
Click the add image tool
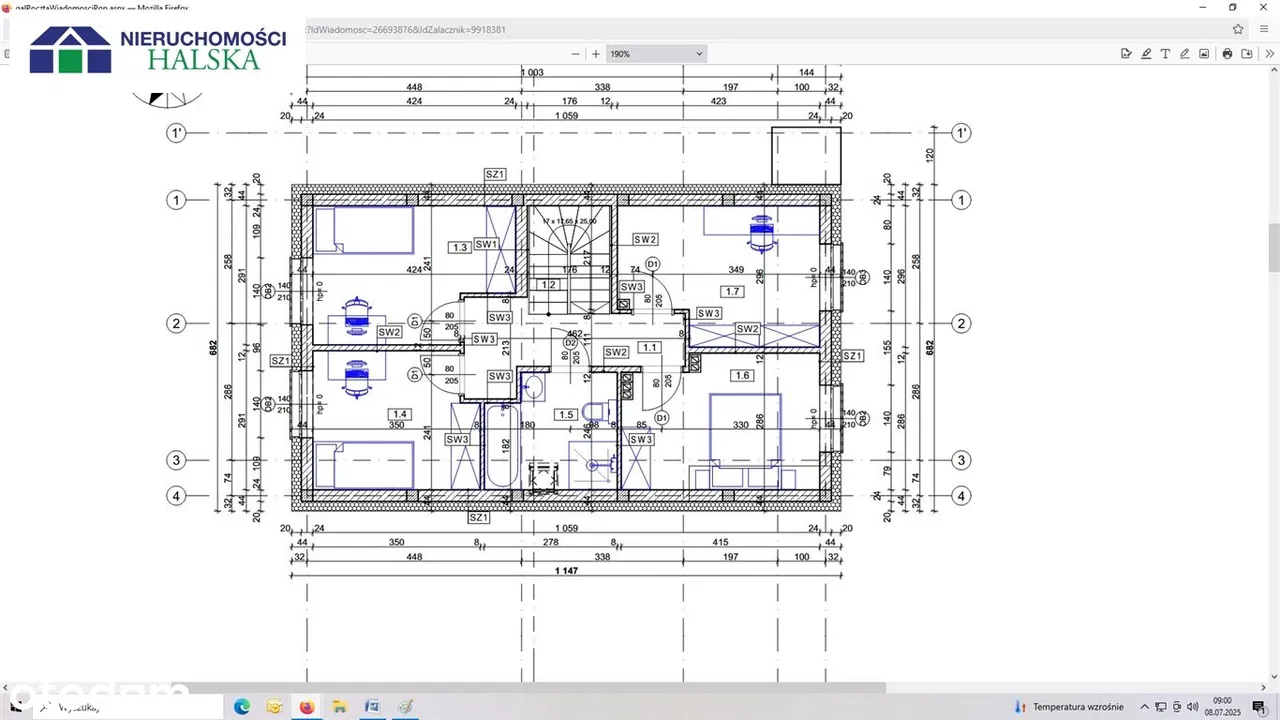pos(1204,54)
